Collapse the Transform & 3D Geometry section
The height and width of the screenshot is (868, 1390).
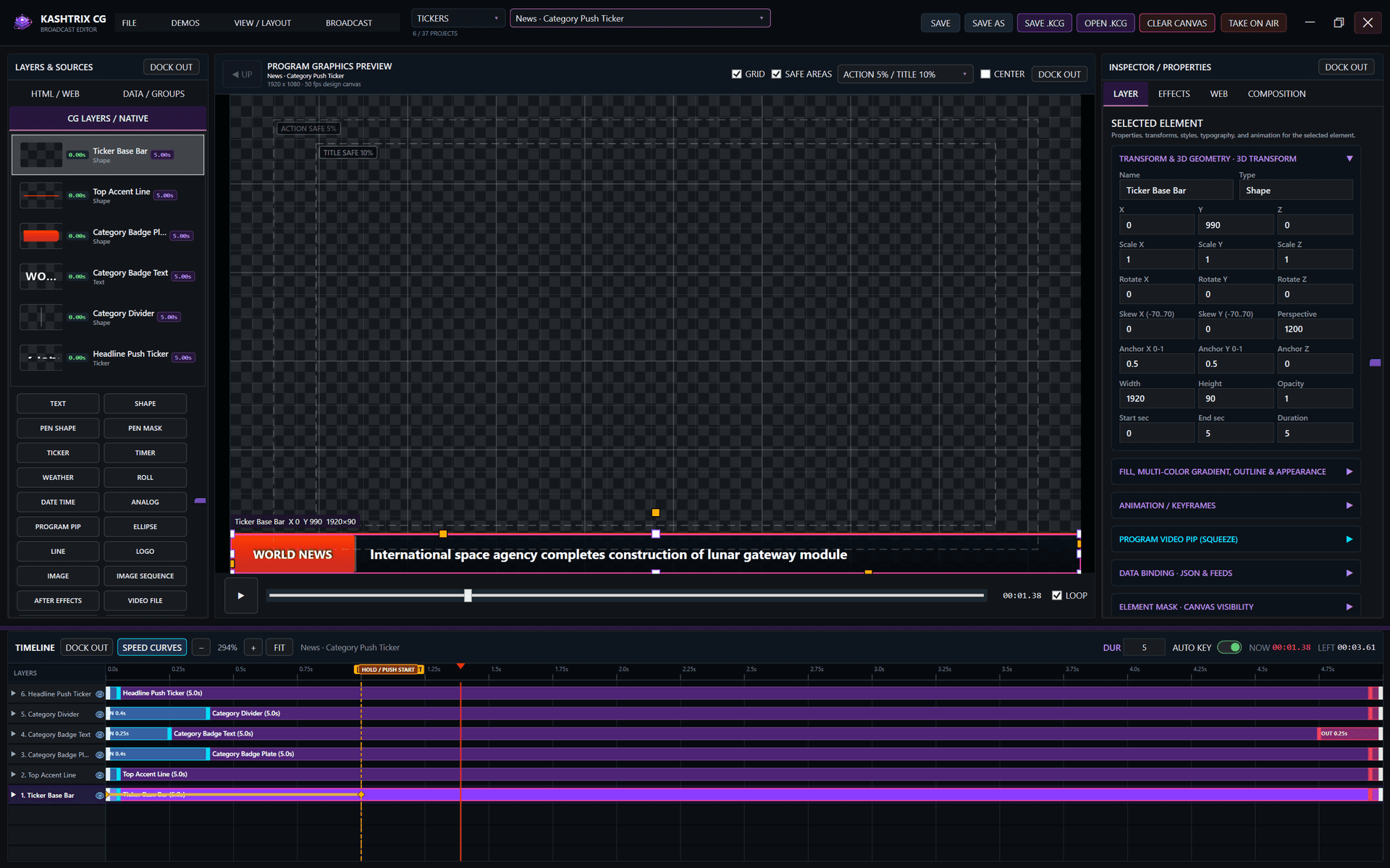click(x=1349, y=159)
